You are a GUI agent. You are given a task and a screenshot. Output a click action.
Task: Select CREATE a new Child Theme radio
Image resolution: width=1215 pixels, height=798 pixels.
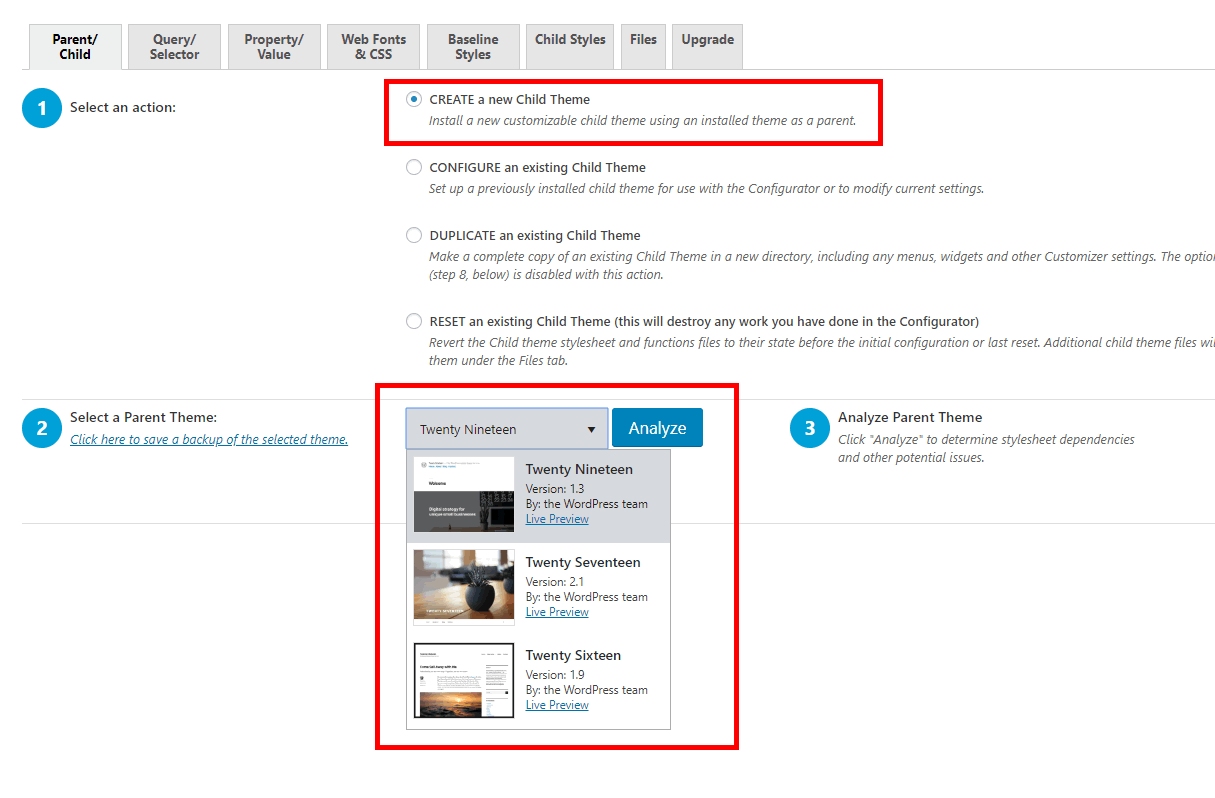pyautogui.click(x=414, y=99)
